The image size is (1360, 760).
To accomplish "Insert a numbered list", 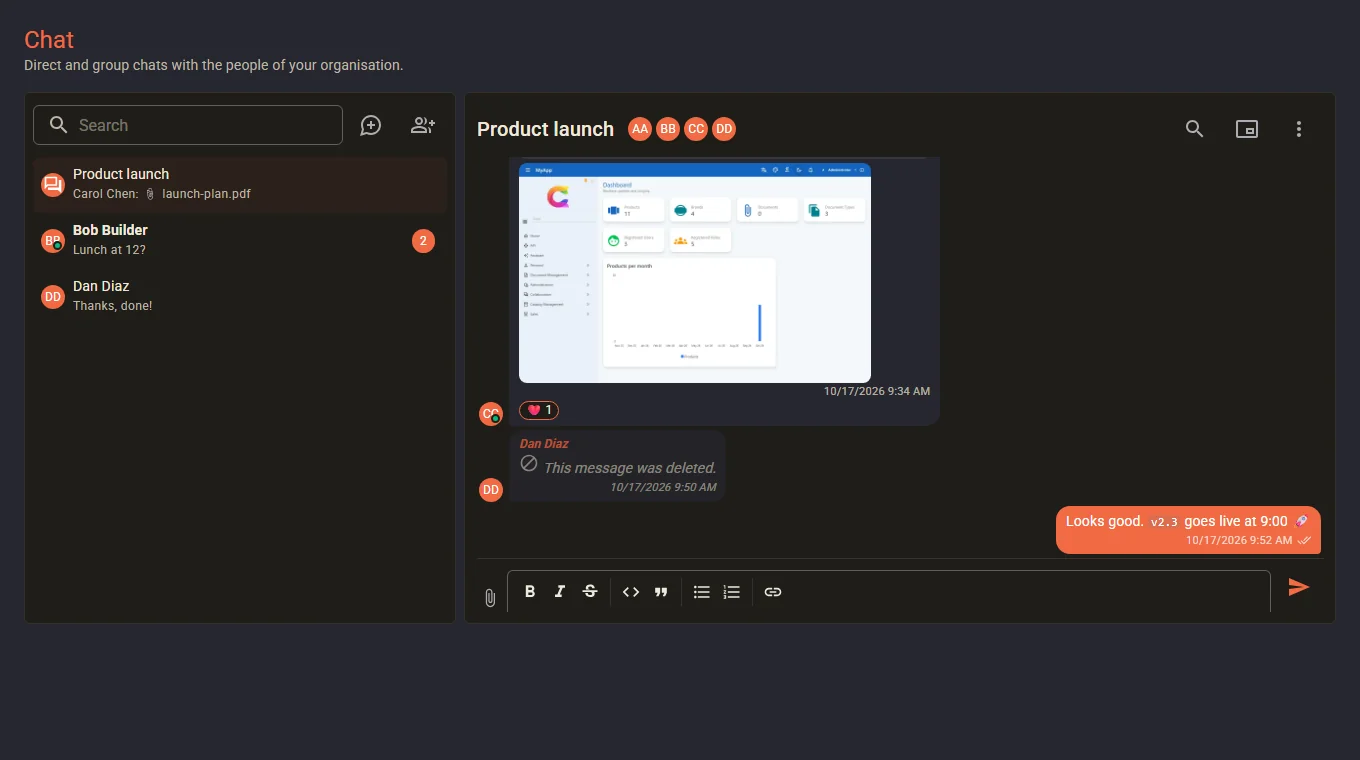I will (x=732, y=592).
